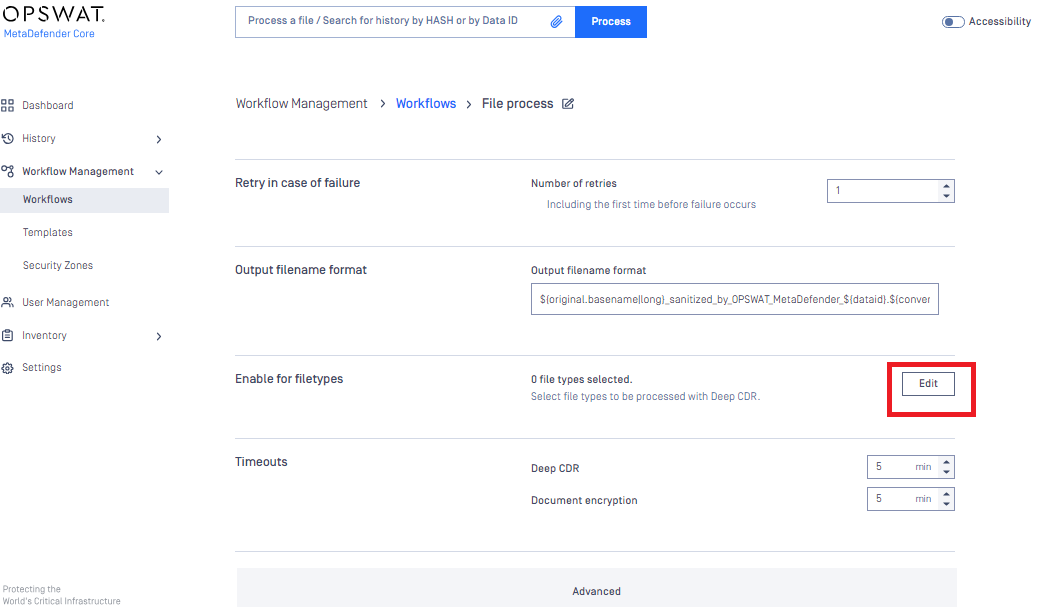Increase the Number of retries value
Image resolution: width=1042 pixels, height=615 pixels.
[x=947, y=186]
